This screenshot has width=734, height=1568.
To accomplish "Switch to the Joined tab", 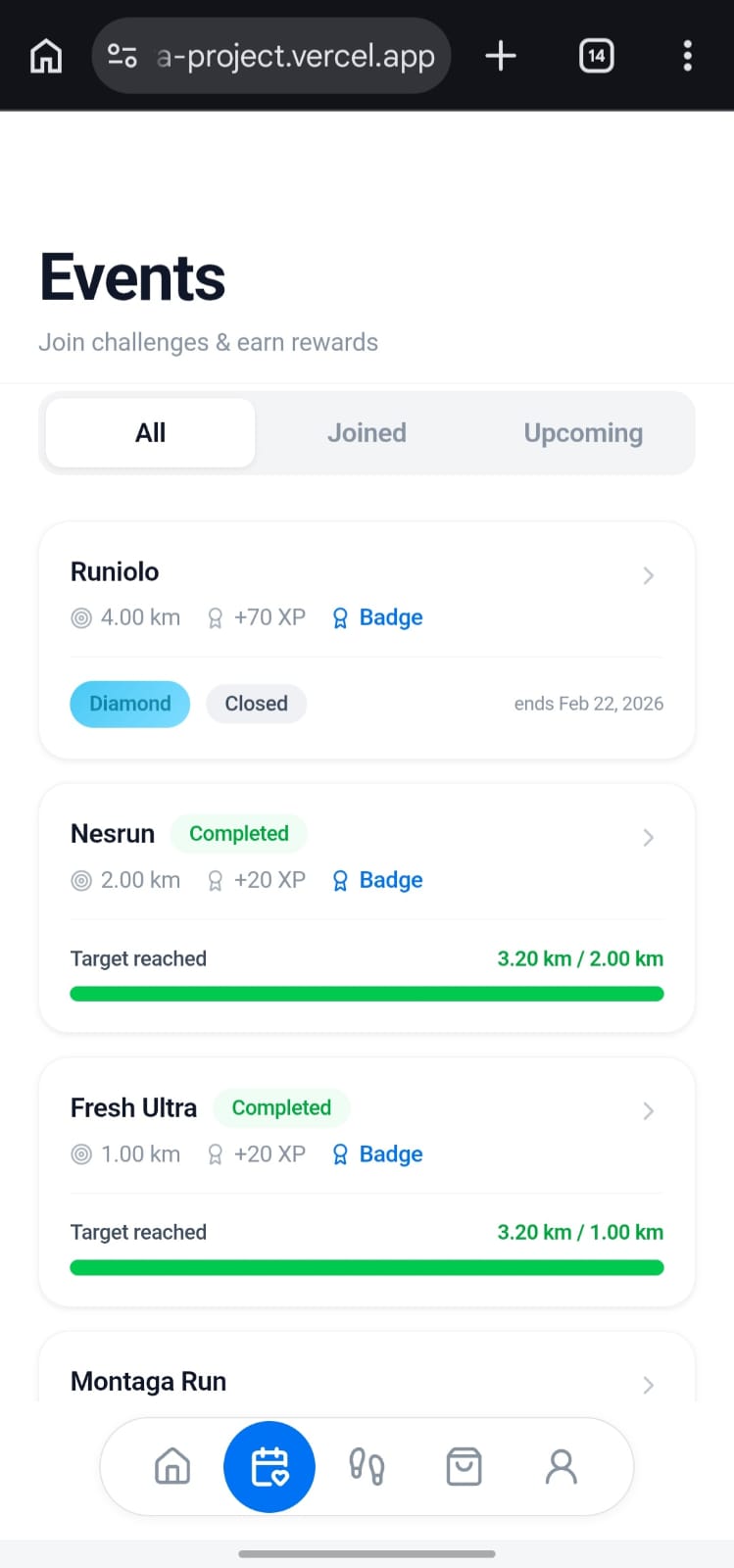I will pyautogui.click(x=367, y=433).
